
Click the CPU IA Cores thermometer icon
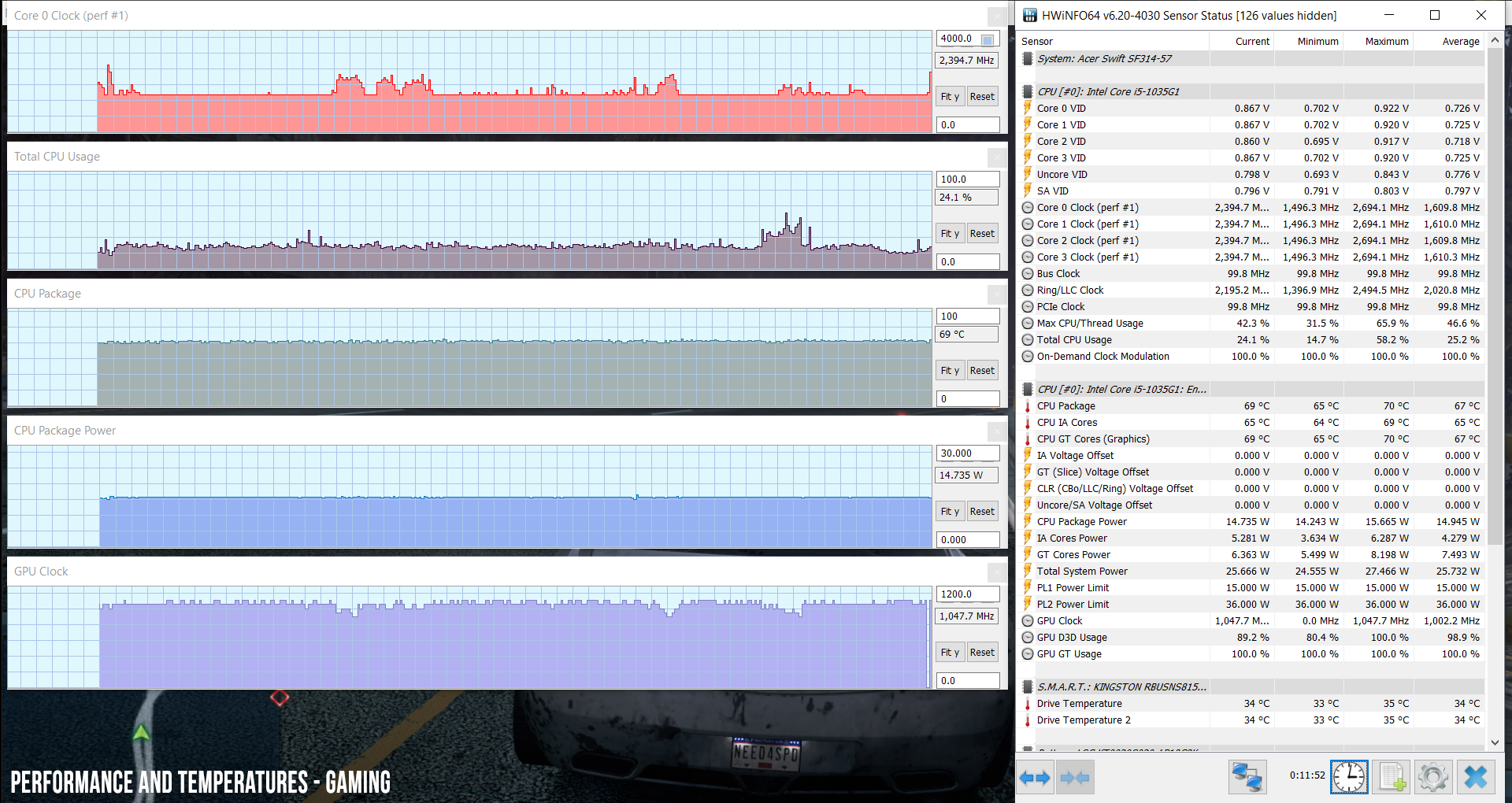tap(1028, 423)
